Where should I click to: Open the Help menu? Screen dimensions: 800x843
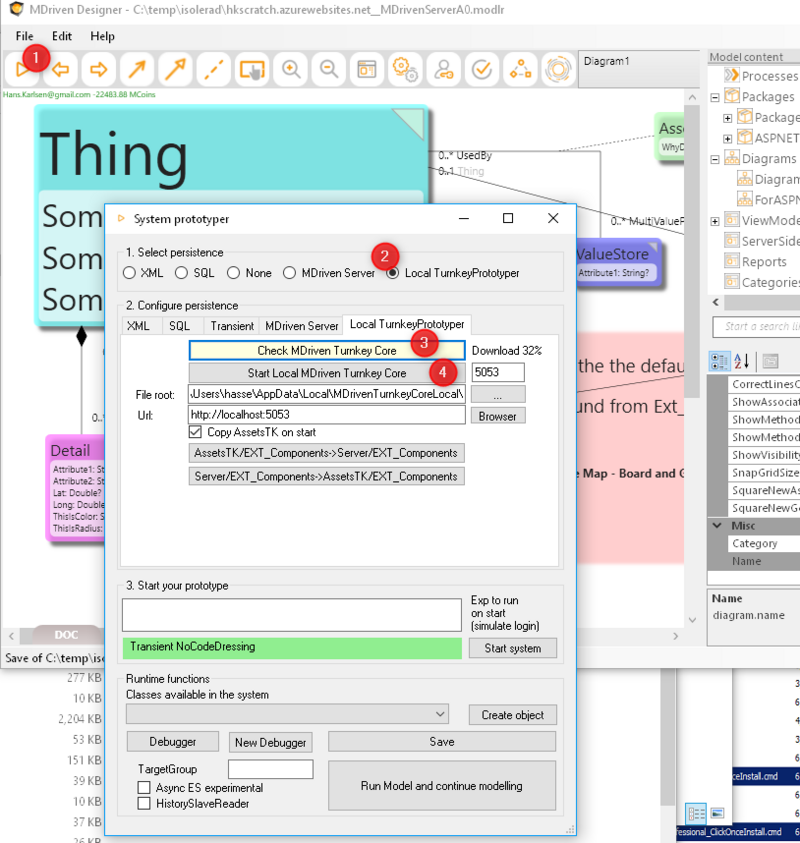(x=102, y=36)
